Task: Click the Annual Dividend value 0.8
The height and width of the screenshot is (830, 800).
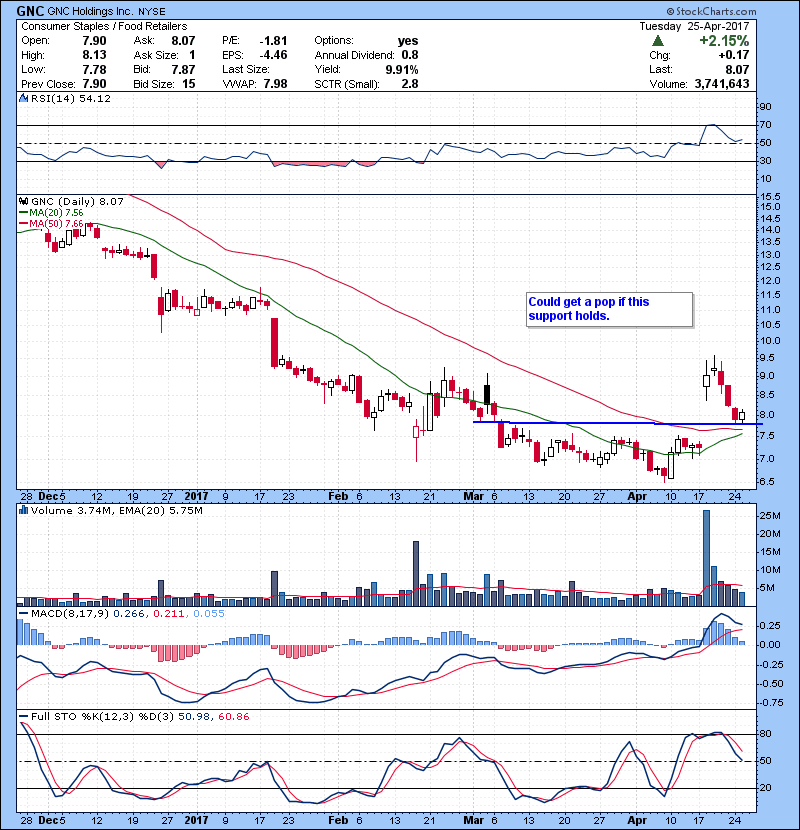Action: pos(410,55)
